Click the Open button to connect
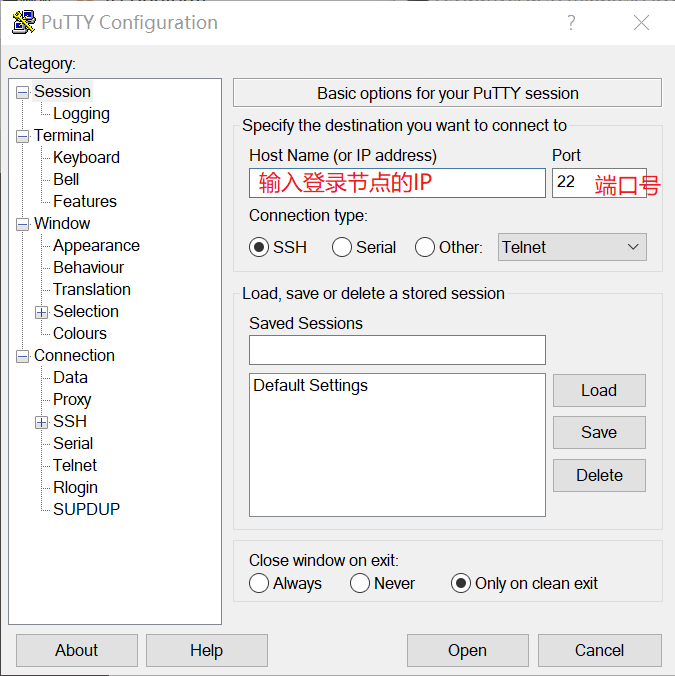 click(467, 650)
